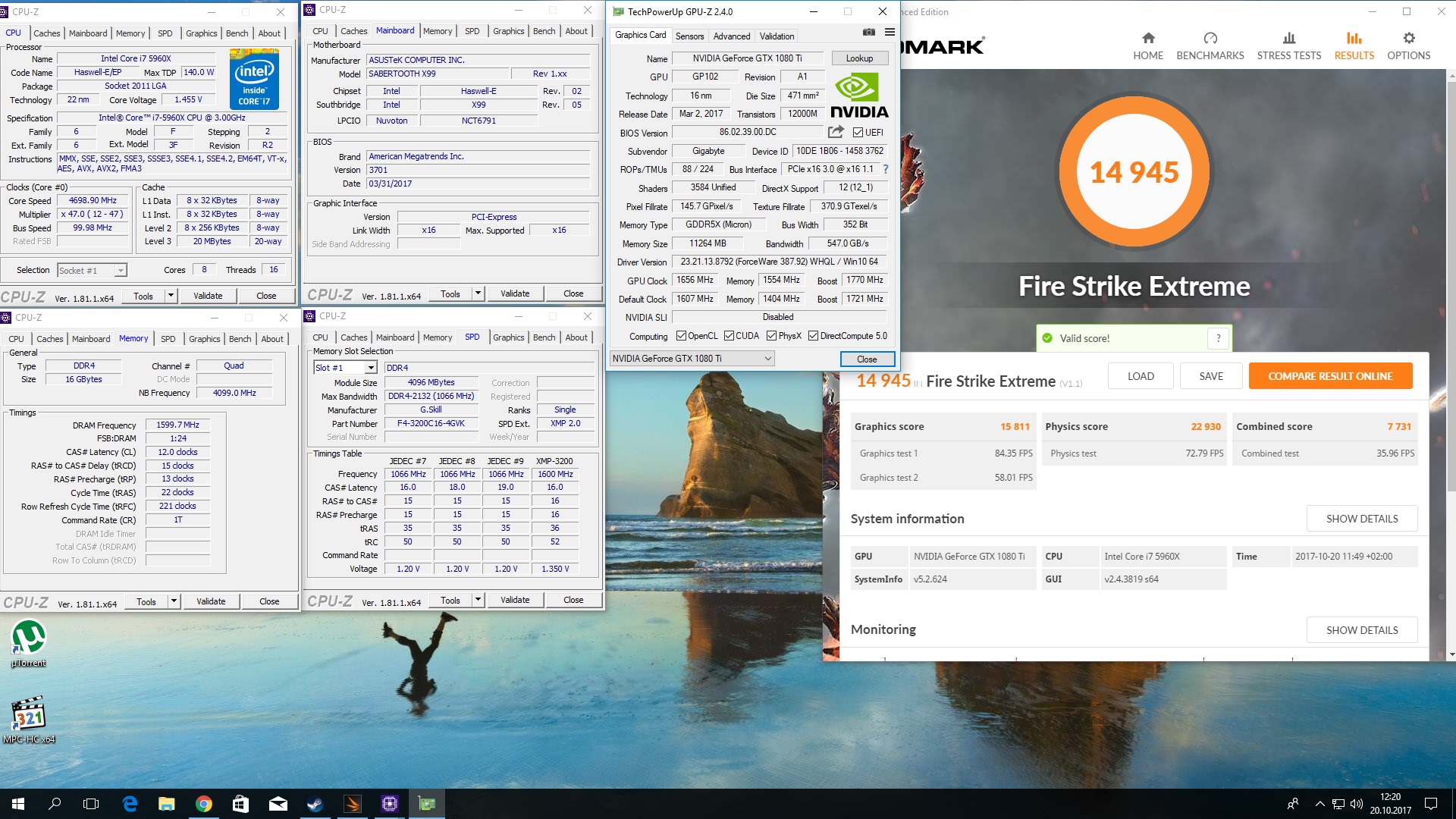Click the taskbar clock 12:20
This screenshot has height=819, width=1456.
(1391, 804)
